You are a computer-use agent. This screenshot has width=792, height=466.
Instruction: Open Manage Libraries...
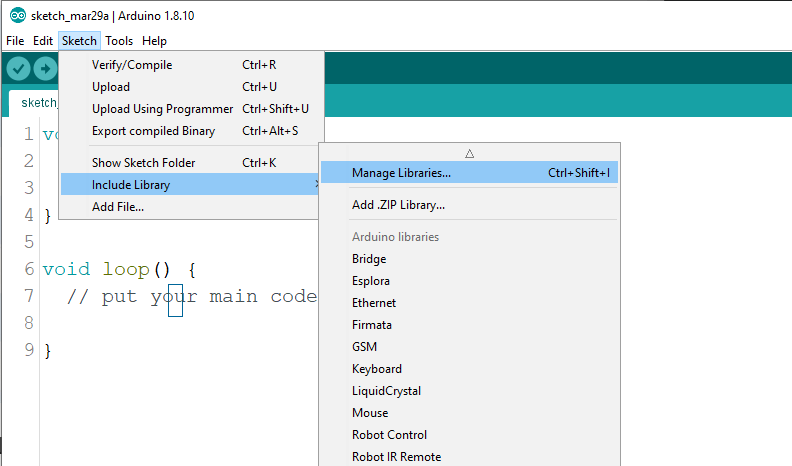click(x=469, y=173)
